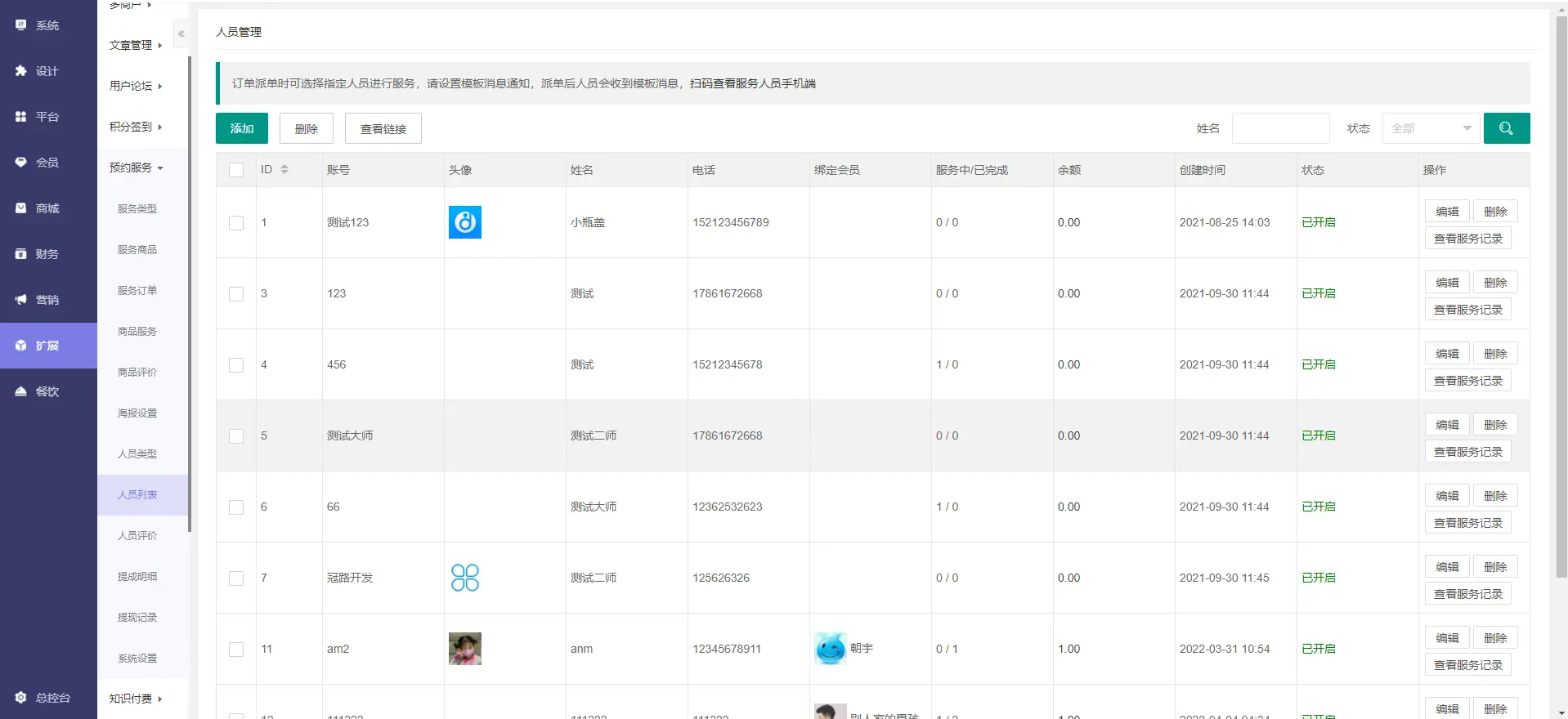Check the row with ID 1
The width and height of the screenshot is (1568, 719).
point(236,223)
